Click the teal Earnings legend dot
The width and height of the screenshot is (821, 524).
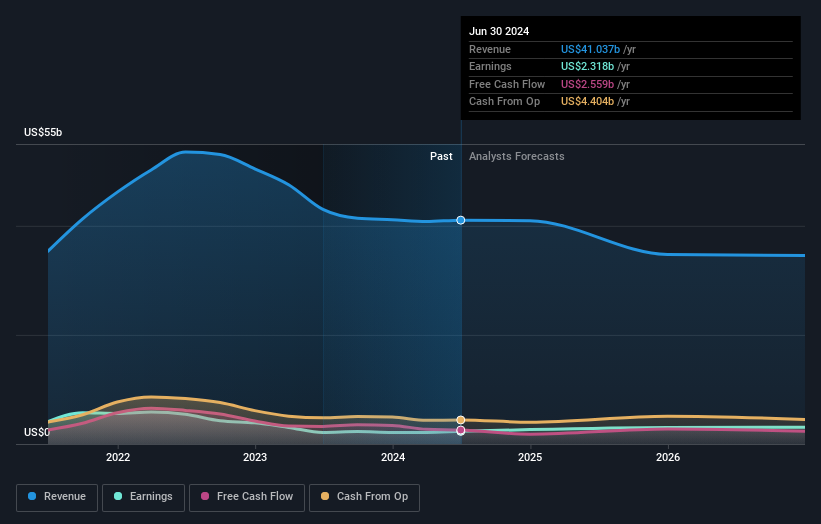[x=118, y=496]
